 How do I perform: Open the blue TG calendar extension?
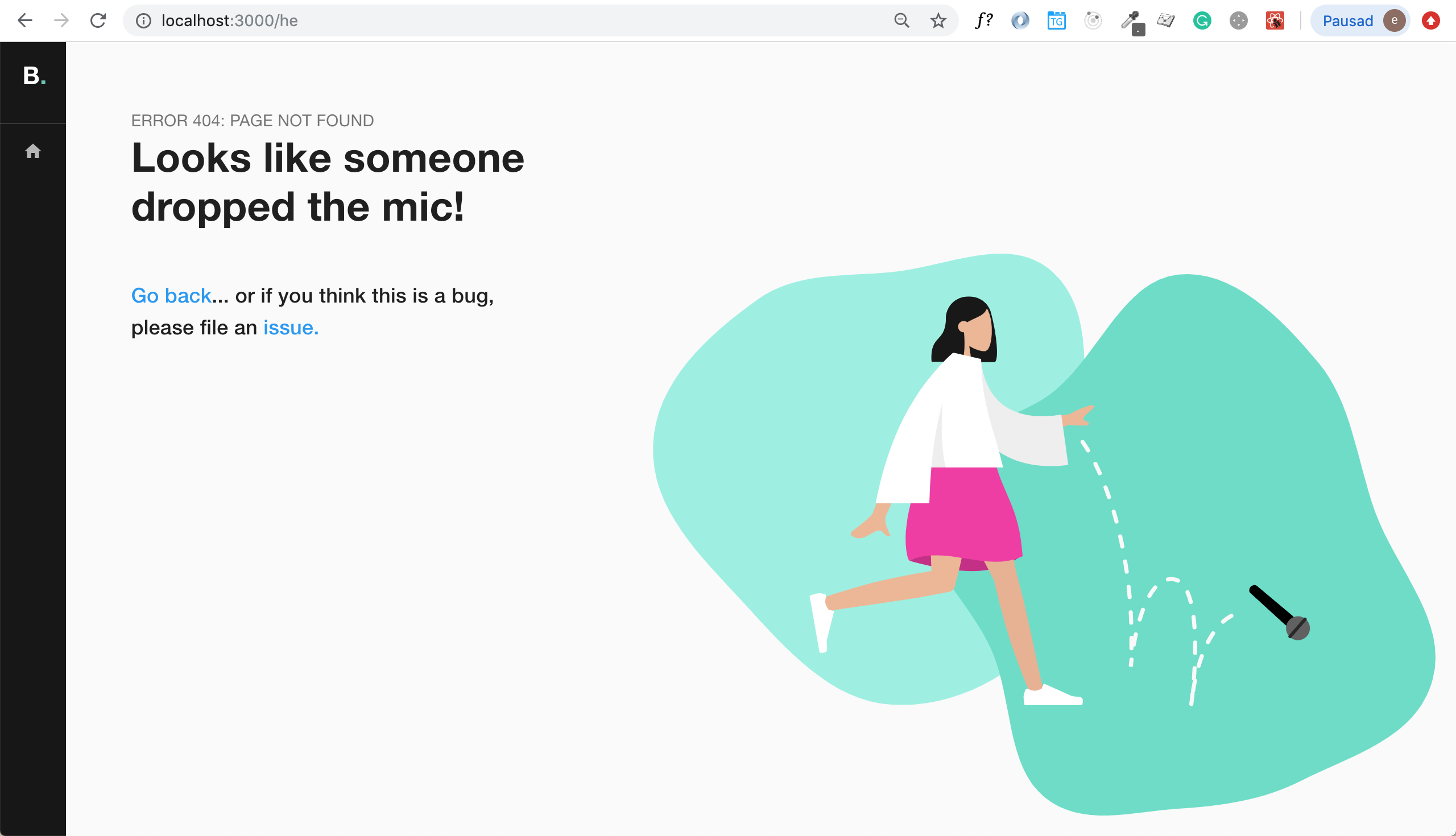click(x=1056, y=20)
